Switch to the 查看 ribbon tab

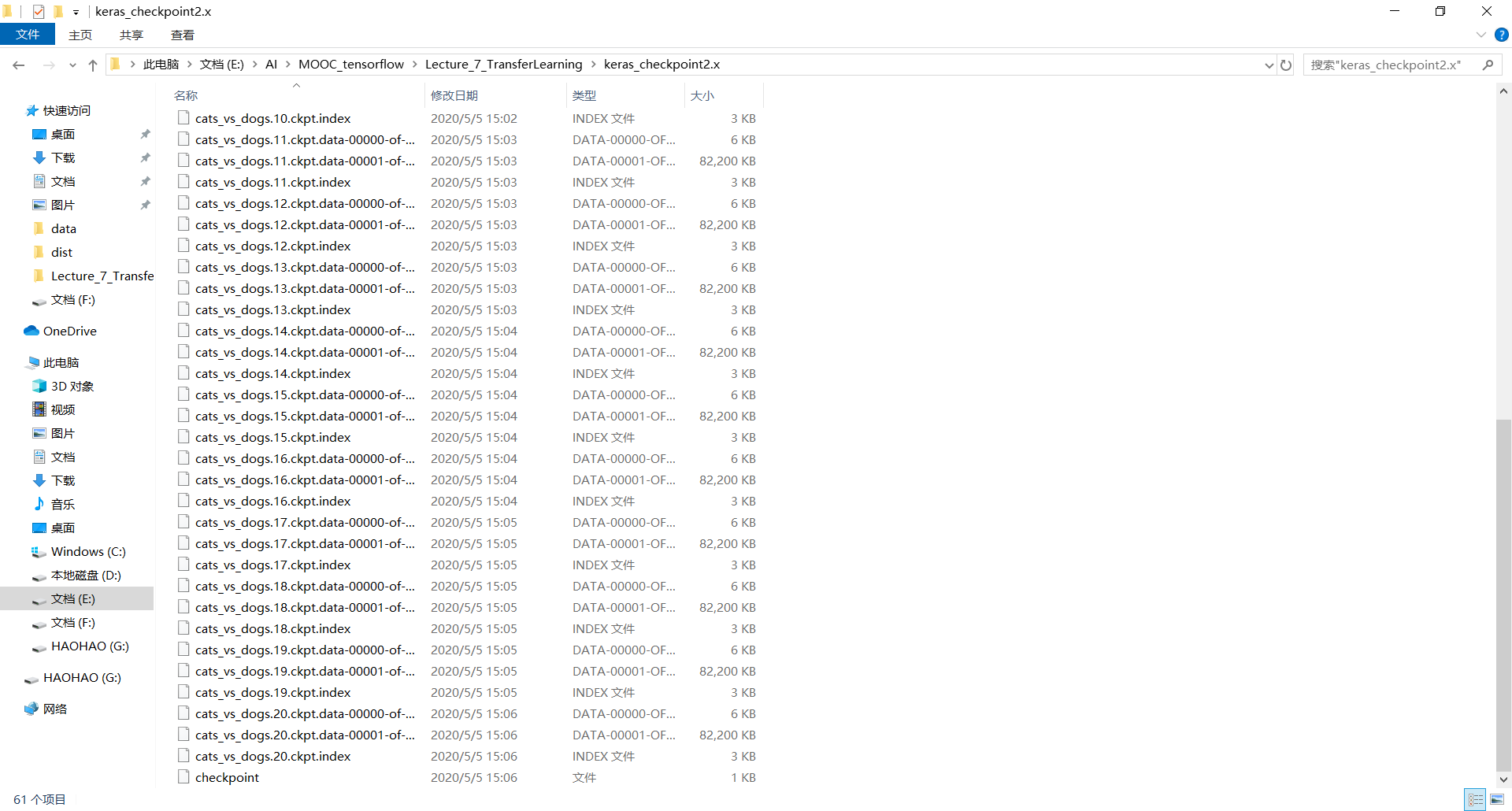pyautogui.click(x=183, y=35)
